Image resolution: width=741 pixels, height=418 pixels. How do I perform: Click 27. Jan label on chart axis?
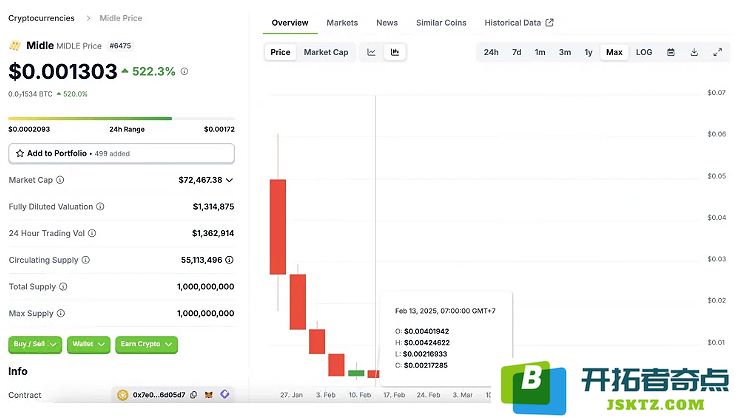(292, 395)
